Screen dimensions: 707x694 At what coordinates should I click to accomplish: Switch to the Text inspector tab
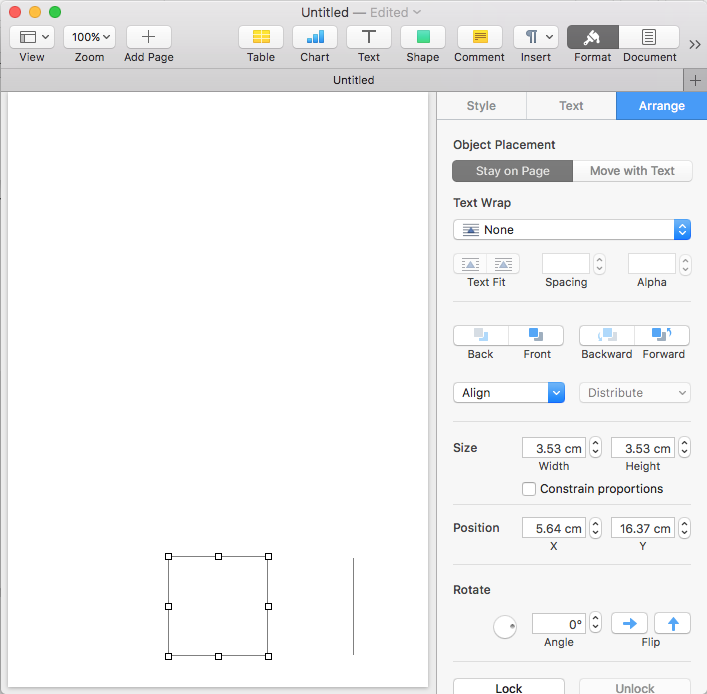[571, 106]
